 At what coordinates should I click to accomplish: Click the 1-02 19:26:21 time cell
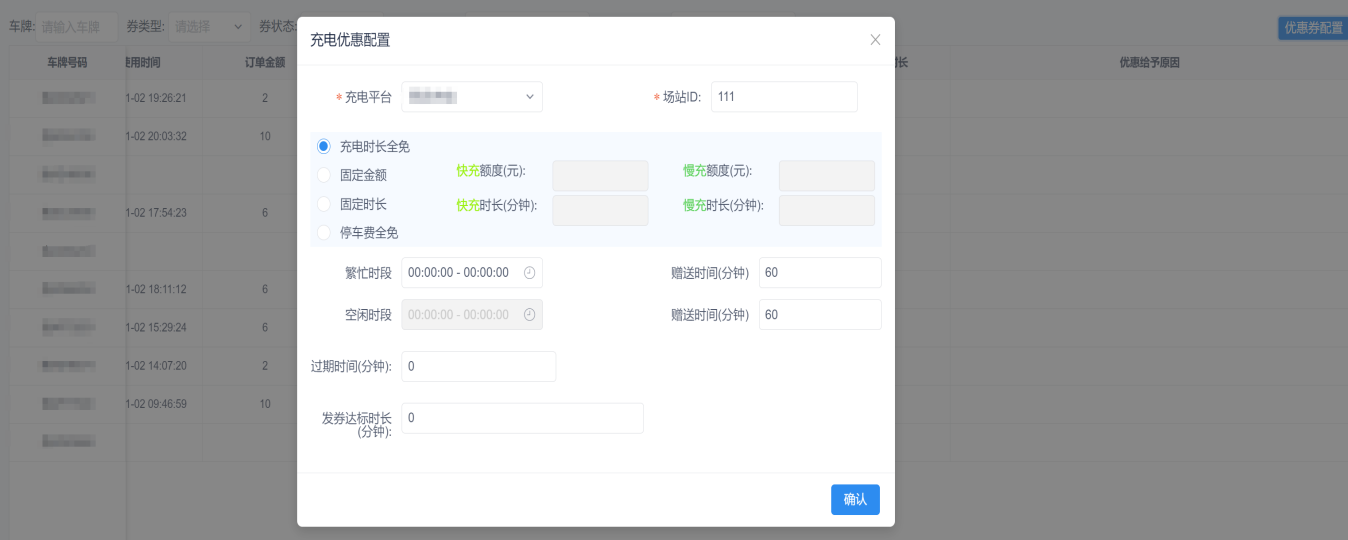157,98
